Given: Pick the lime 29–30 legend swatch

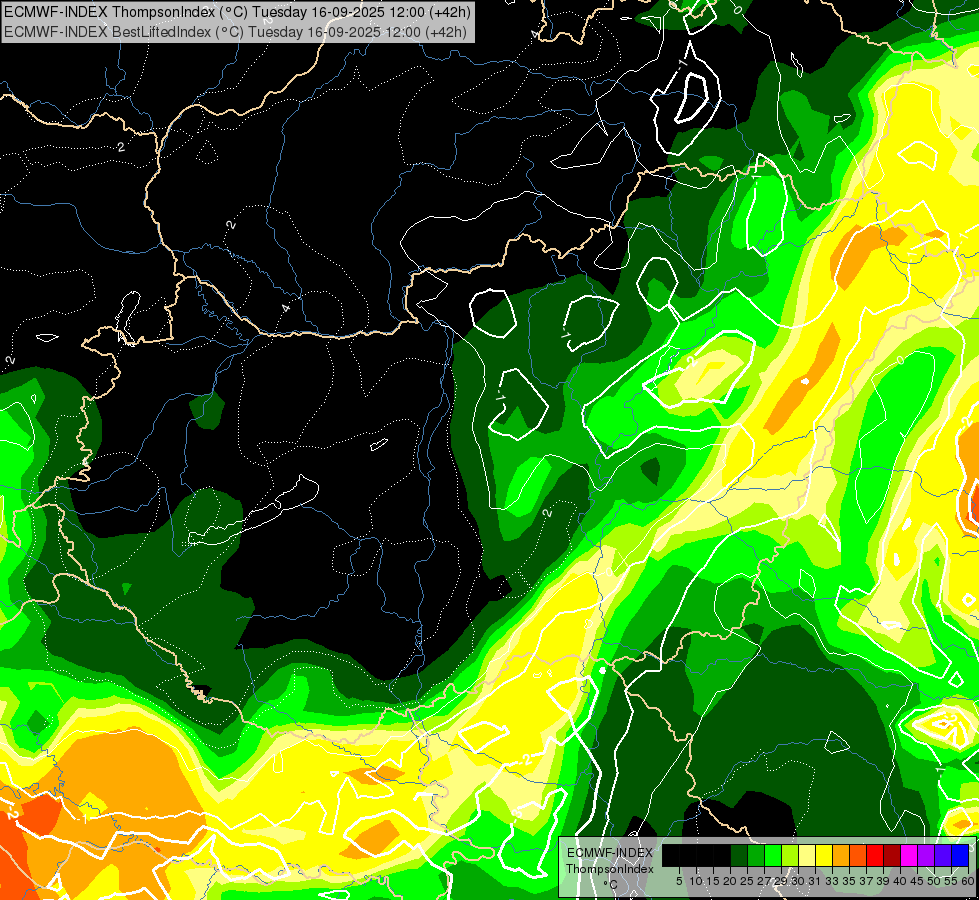Looking at the screenshot, I should [790, 856].
